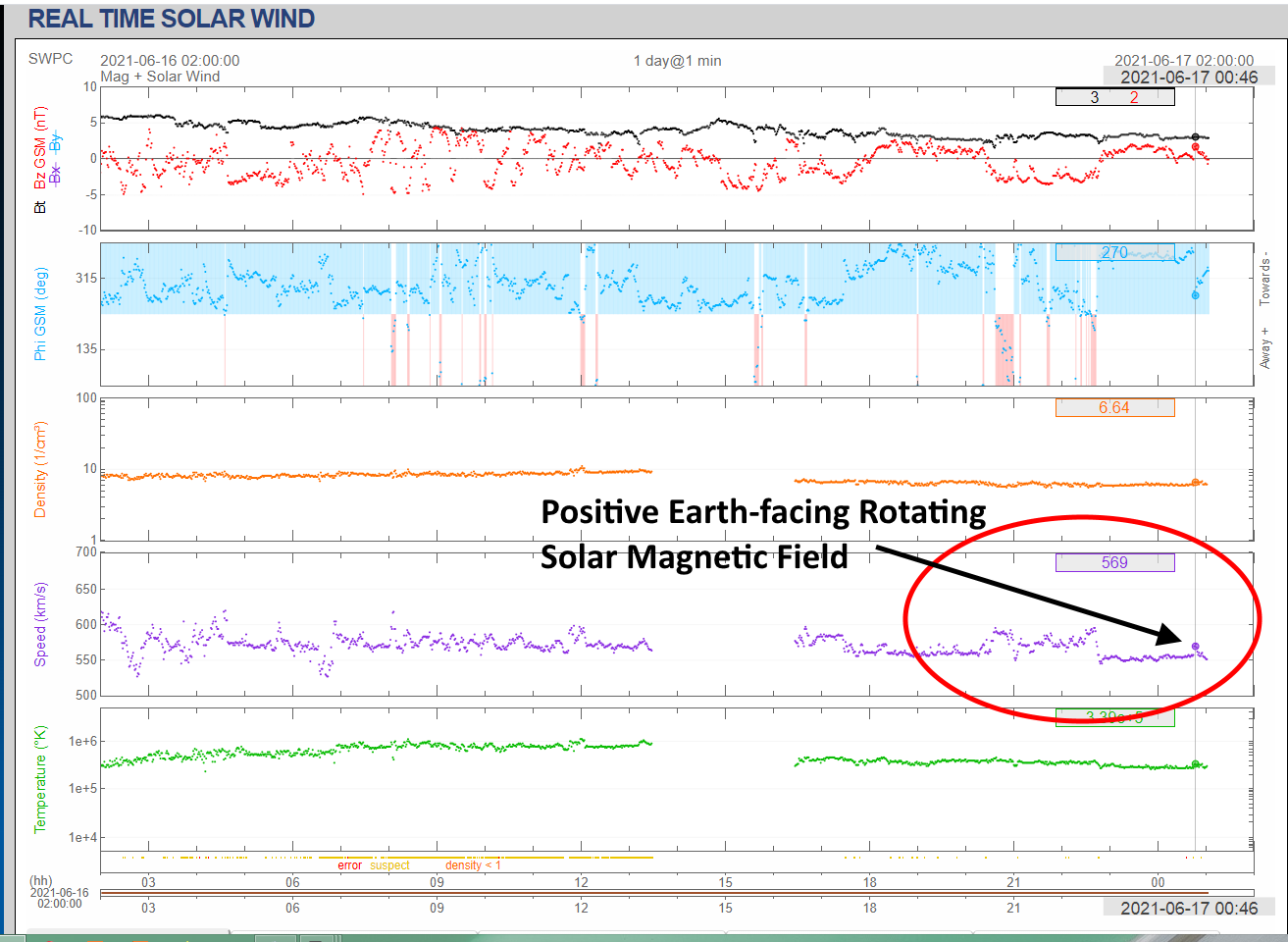1288x942 pixels.
Task: Click the 2021-06-16 02:00:00 date label below the plots
Action: tap(59, 898)
